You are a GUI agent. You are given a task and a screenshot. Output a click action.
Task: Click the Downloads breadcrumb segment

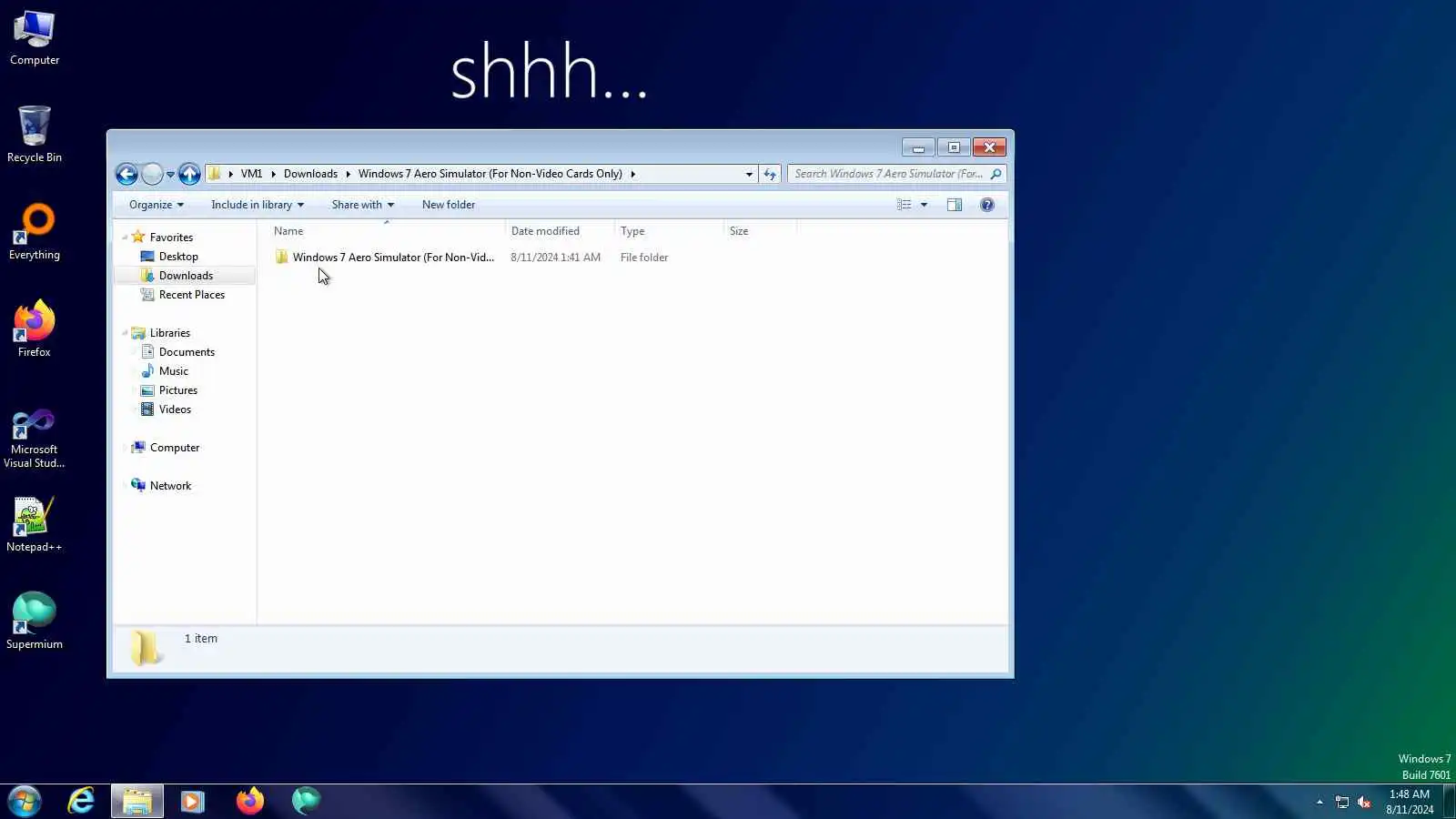[310, 174]
